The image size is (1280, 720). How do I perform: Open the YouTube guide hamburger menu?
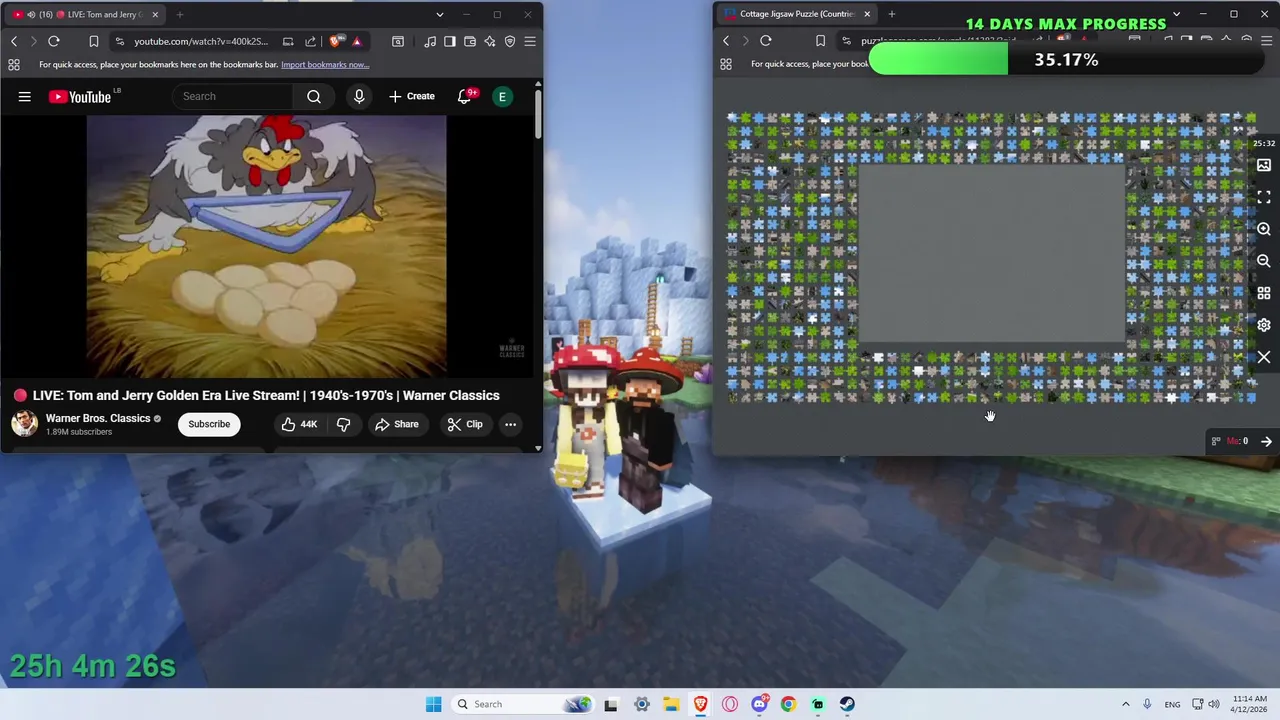pyautogui.click(x=25, y=97)
